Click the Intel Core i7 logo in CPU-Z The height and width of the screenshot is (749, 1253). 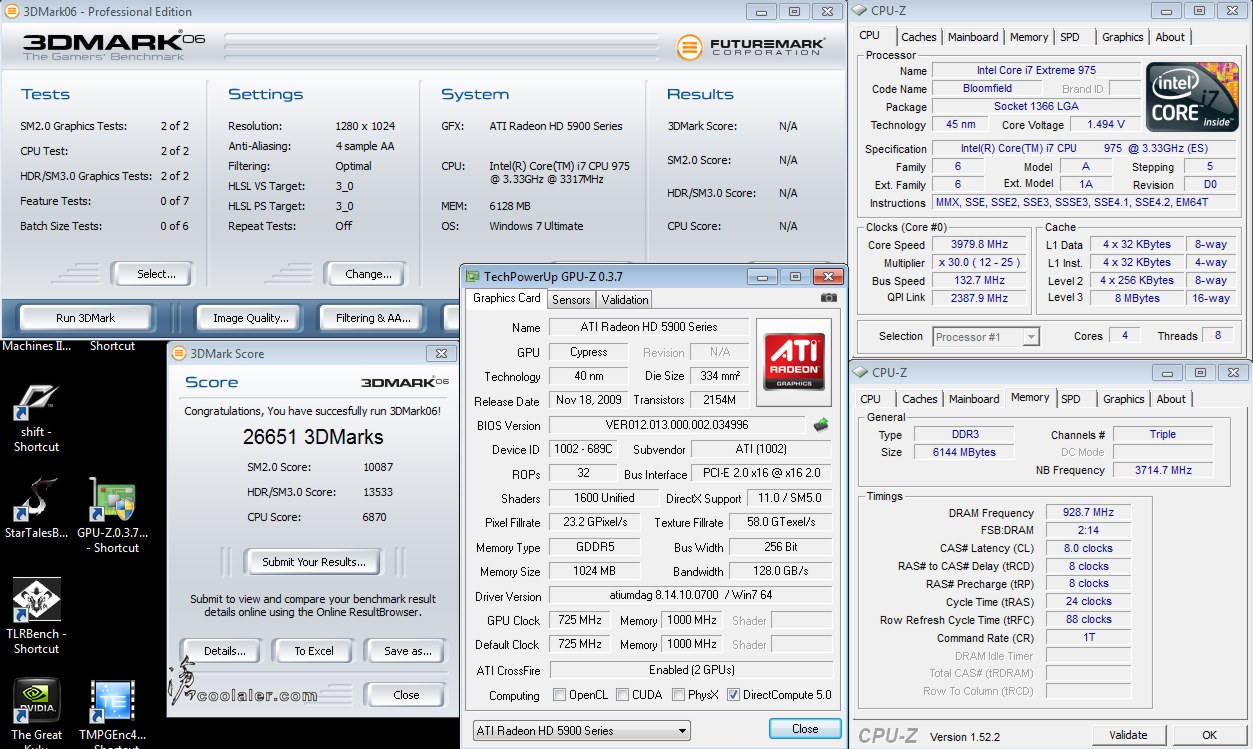pyautogui.click(x=1192, y=98)
